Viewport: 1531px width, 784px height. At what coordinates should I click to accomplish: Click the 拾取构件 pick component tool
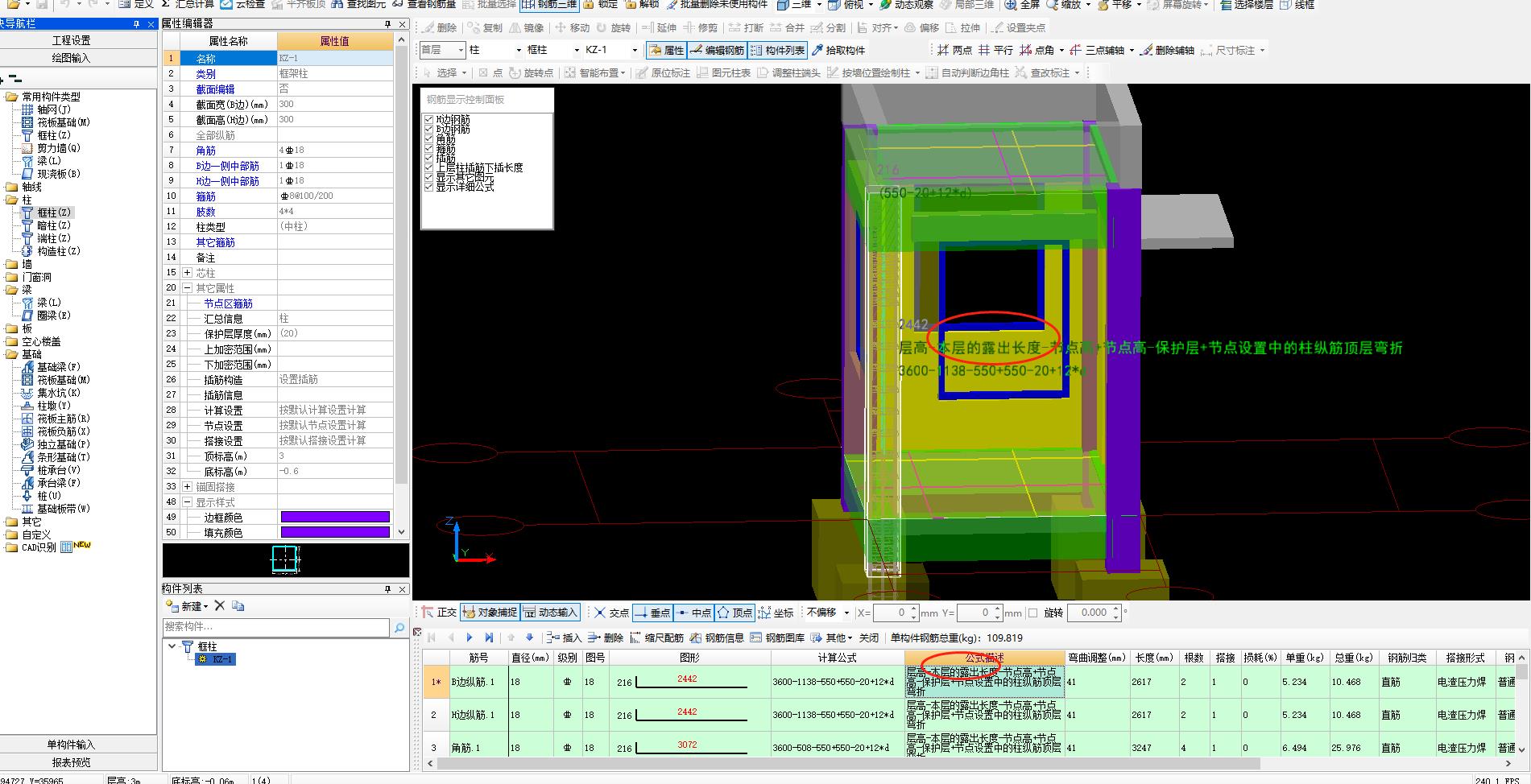838,50
